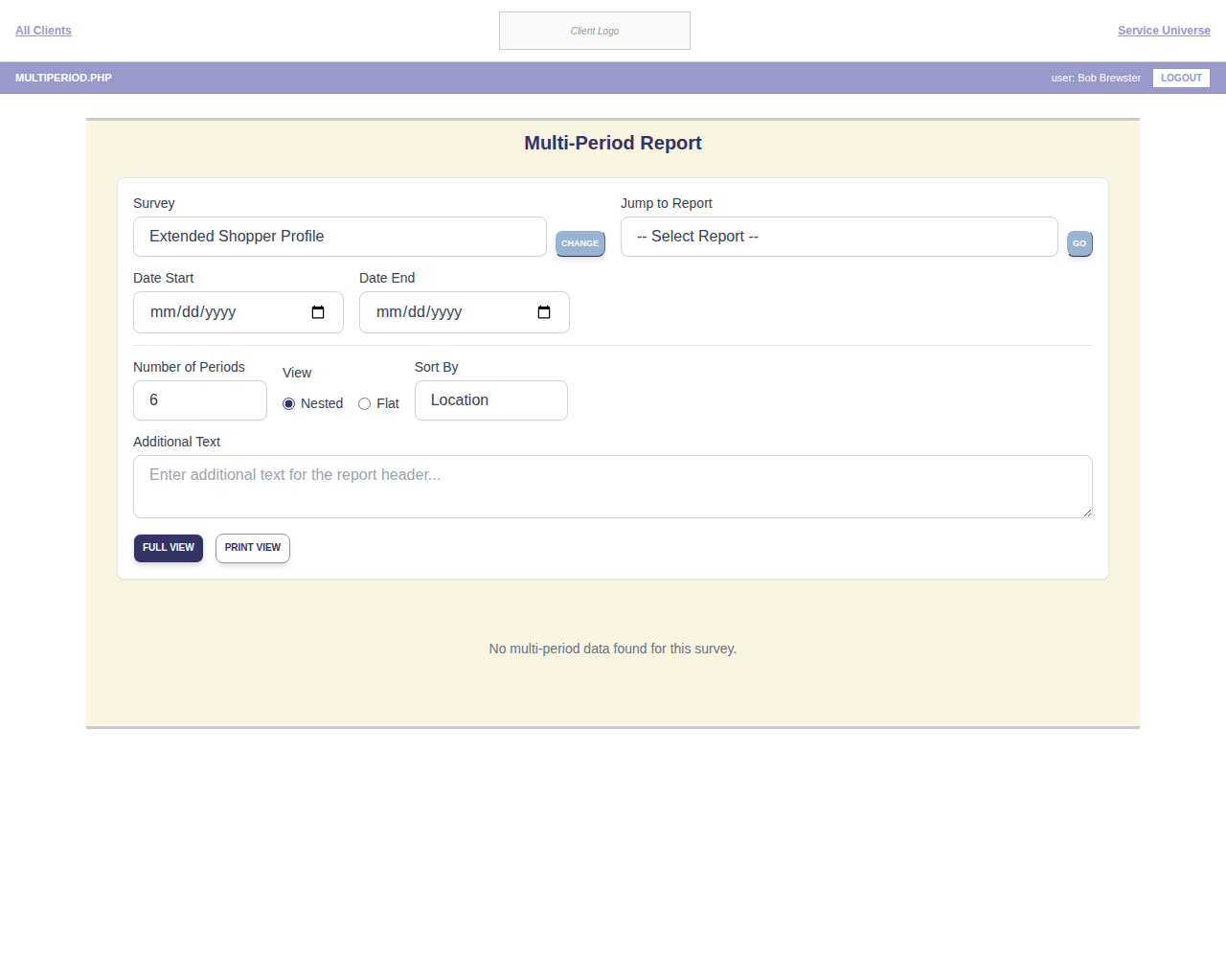Open the Date Start calendar picker icon

[x=318, y=312]
